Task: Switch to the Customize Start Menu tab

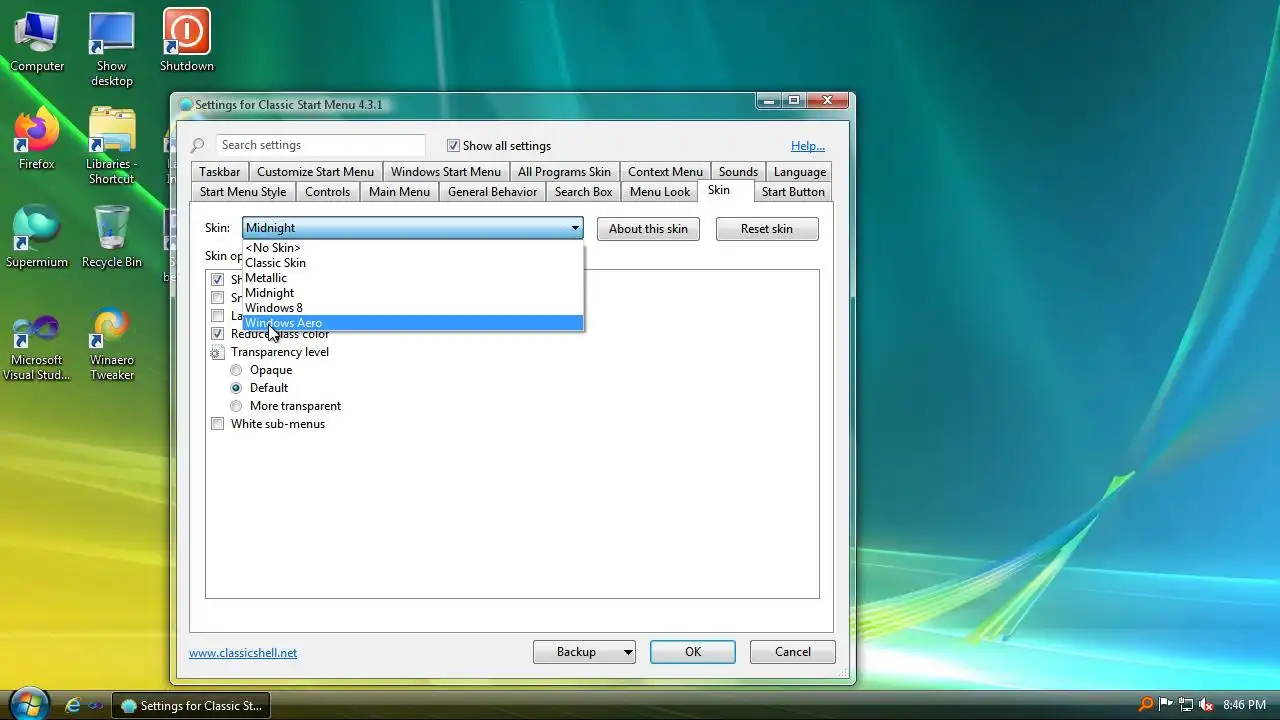Action: click(315, 172)
